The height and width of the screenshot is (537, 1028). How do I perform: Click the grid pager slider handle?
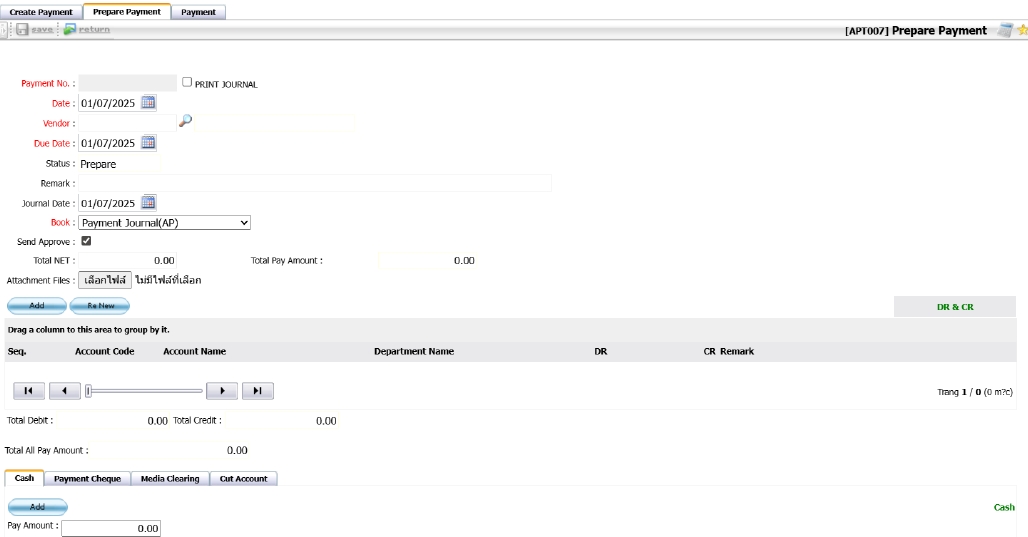[89, 391]
